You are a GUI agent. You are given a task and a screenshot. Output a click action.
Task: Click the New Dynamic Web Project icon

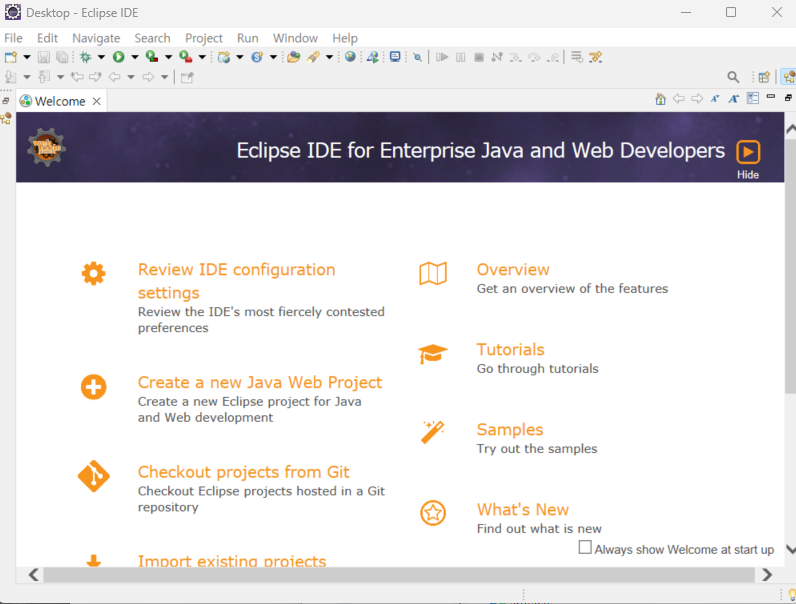tap(223, 57)
